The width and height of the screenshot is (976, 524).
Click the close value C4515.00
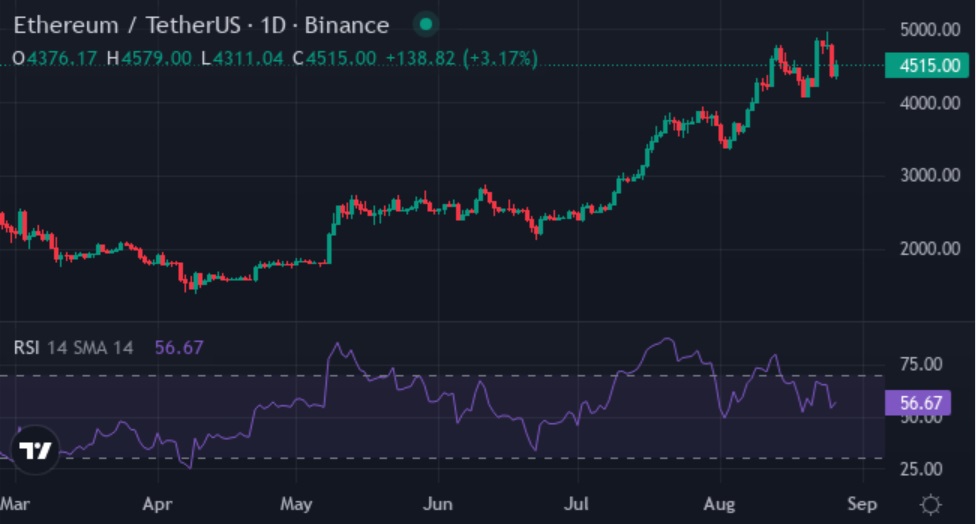tap(334, 58)
